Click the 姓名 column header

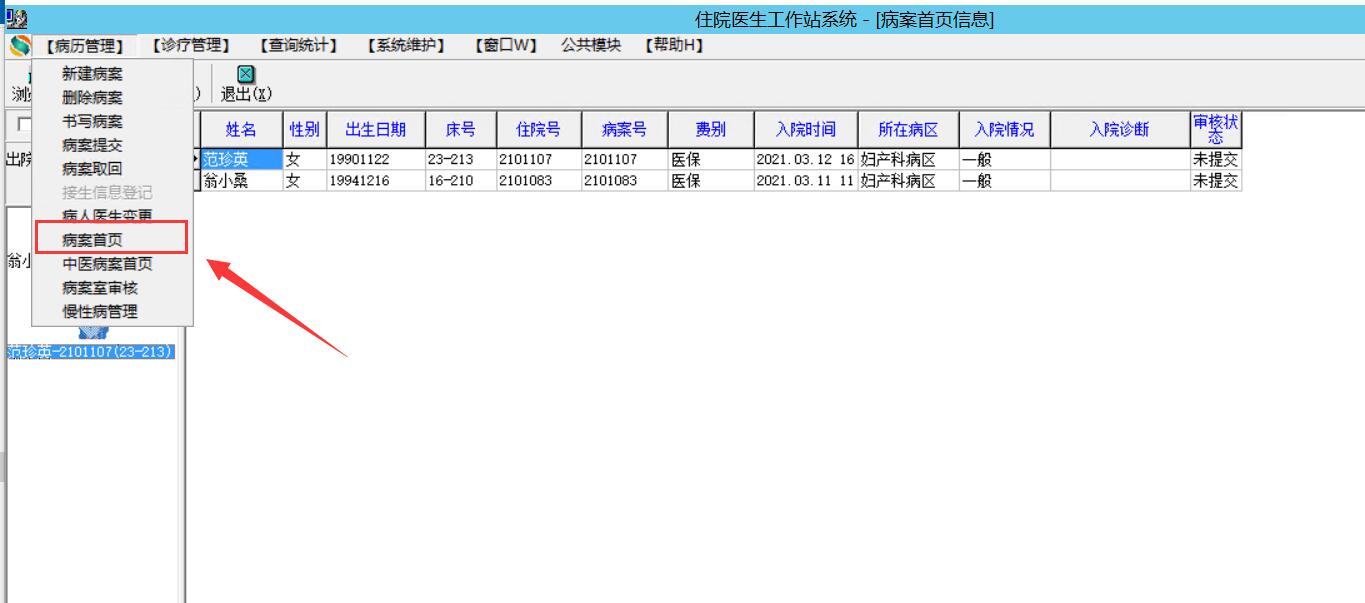(241, 130)
